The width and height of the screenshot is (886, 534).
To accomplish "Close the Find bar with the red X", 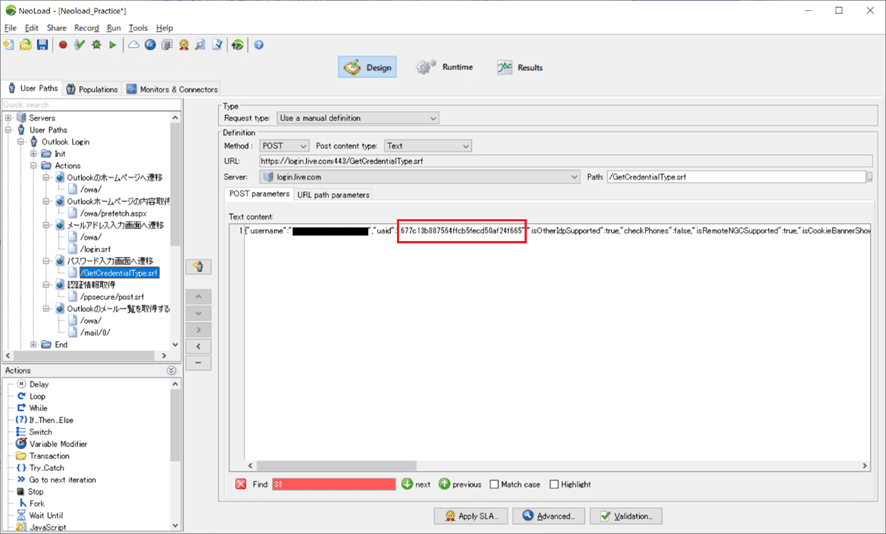I will (241, 484).
